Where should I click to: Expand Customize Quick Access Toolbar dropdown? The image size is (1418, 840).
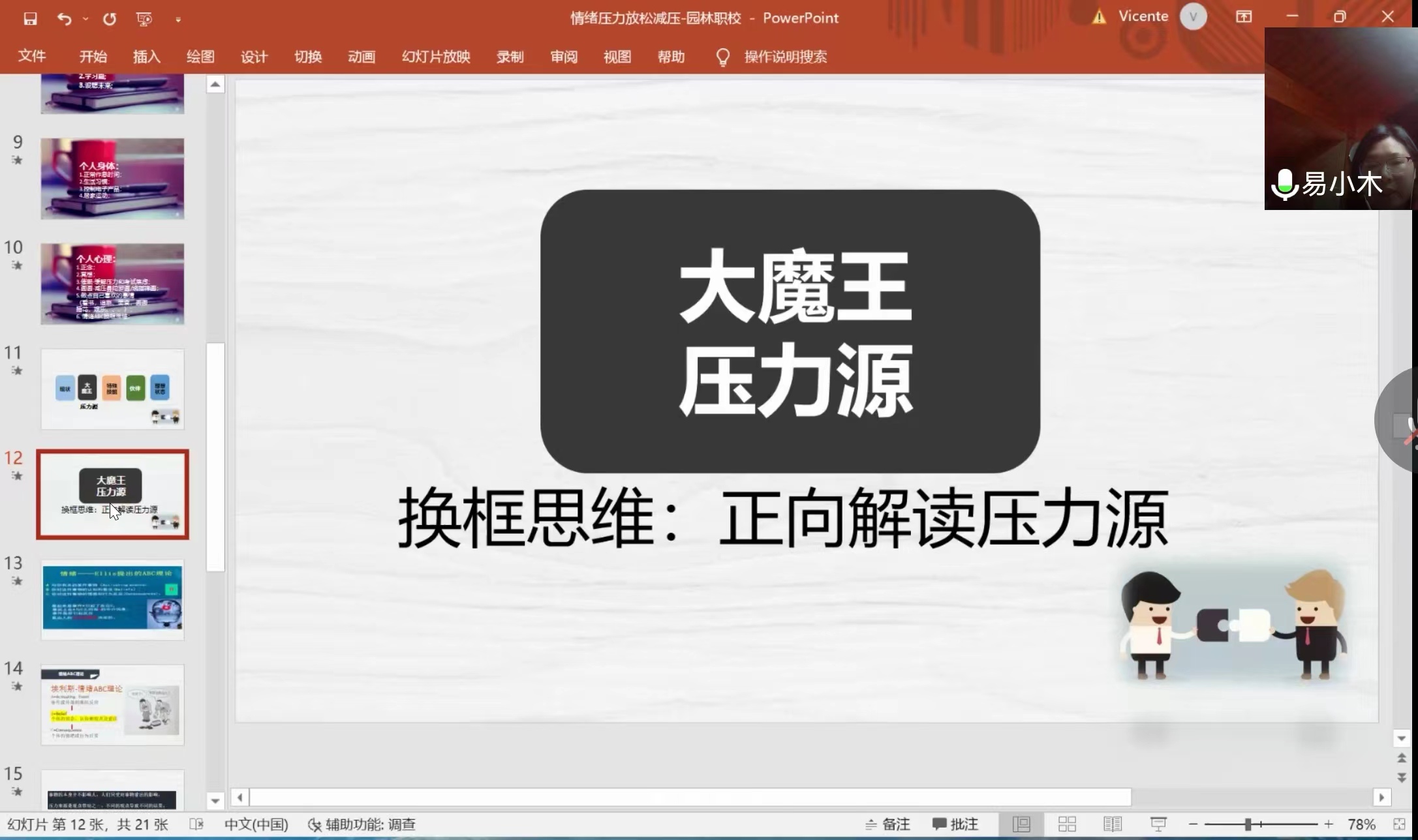coord(178,20)
